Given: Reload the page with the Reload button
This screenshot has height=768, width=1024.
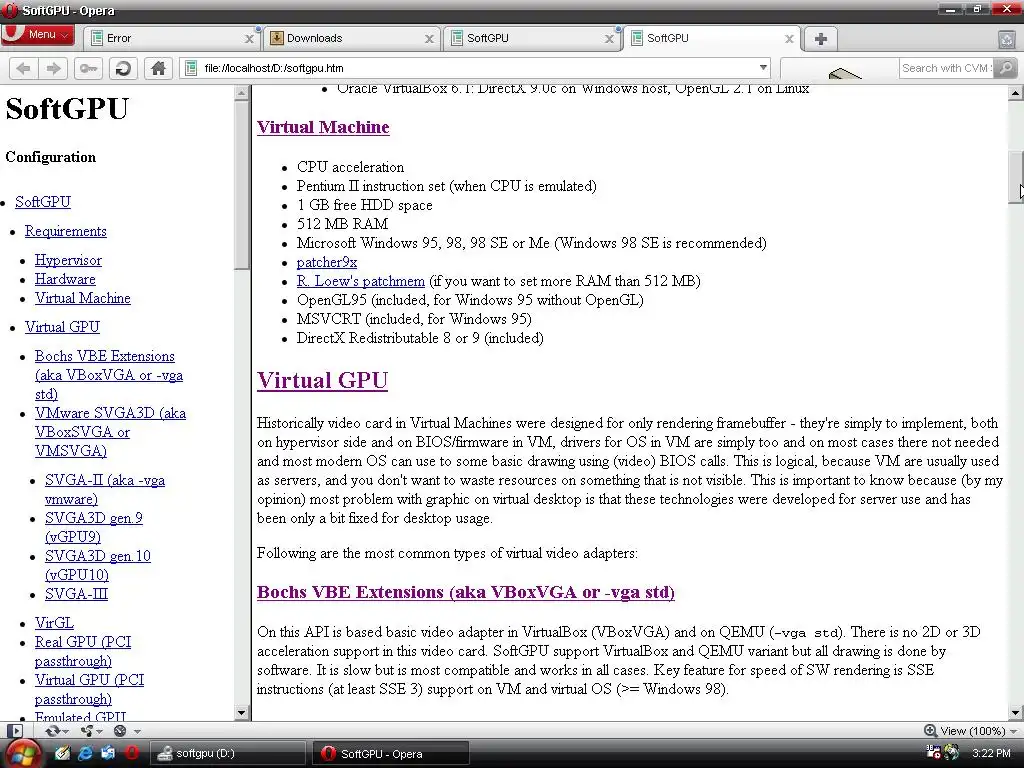Looking at the screenshot, I should tap(123, 68).
